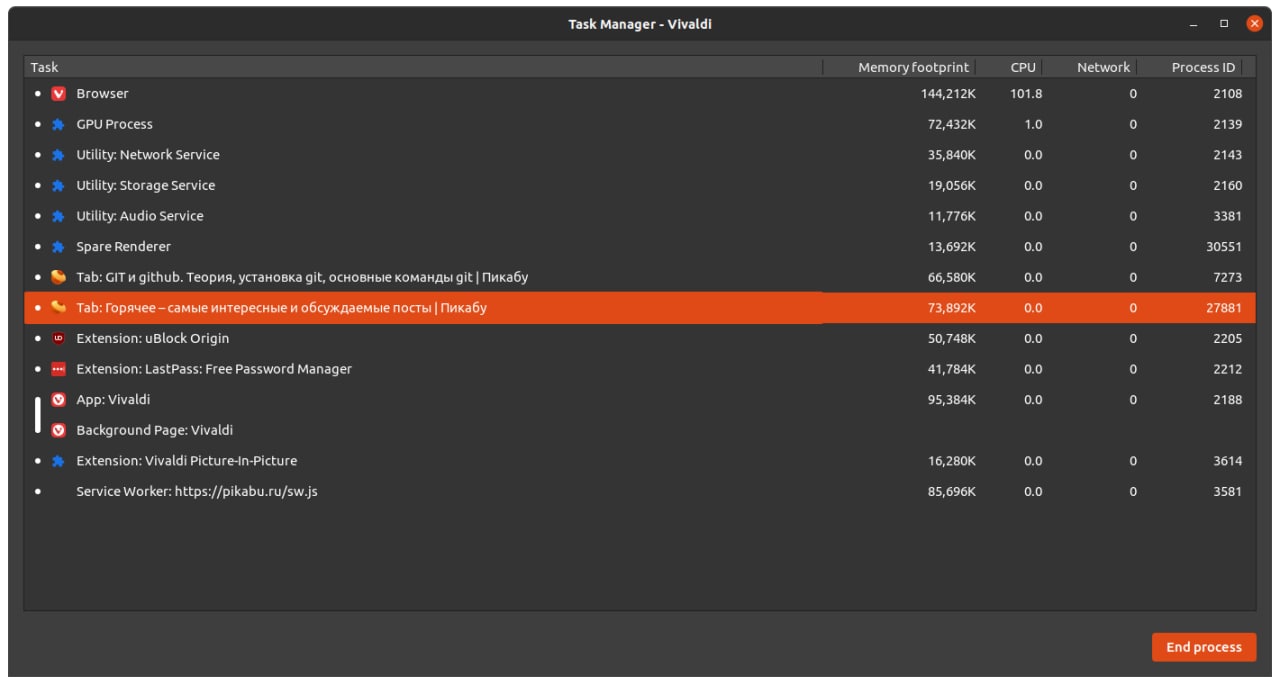Screen dimensions: 1280x685
Task: Click the CPU value 101.8
Action: [x=1026, y=94]
